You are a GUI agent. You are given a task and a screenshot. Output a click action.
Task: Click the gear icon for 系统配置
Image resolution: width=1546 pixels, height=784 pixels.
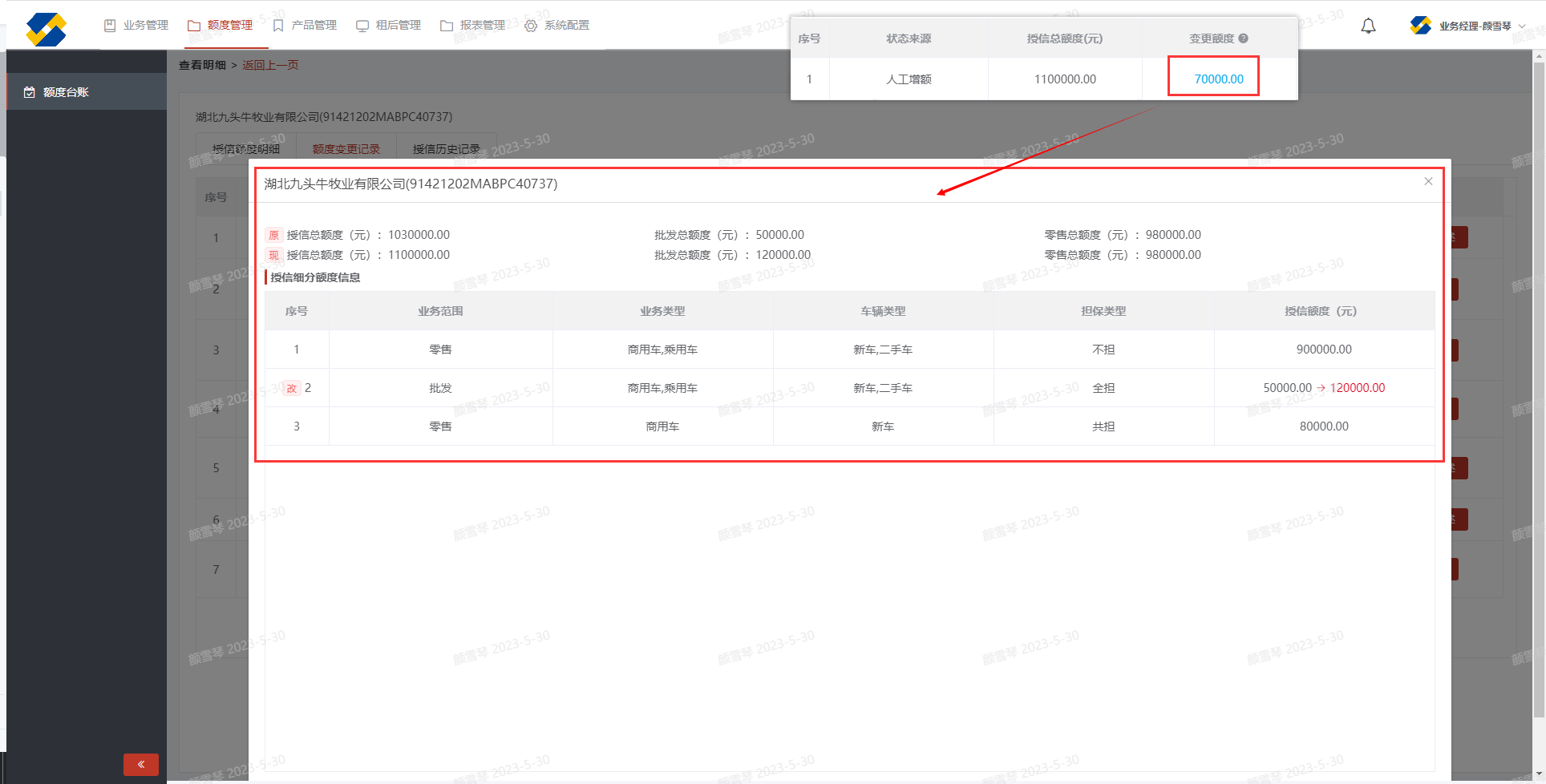coord(531,26)
